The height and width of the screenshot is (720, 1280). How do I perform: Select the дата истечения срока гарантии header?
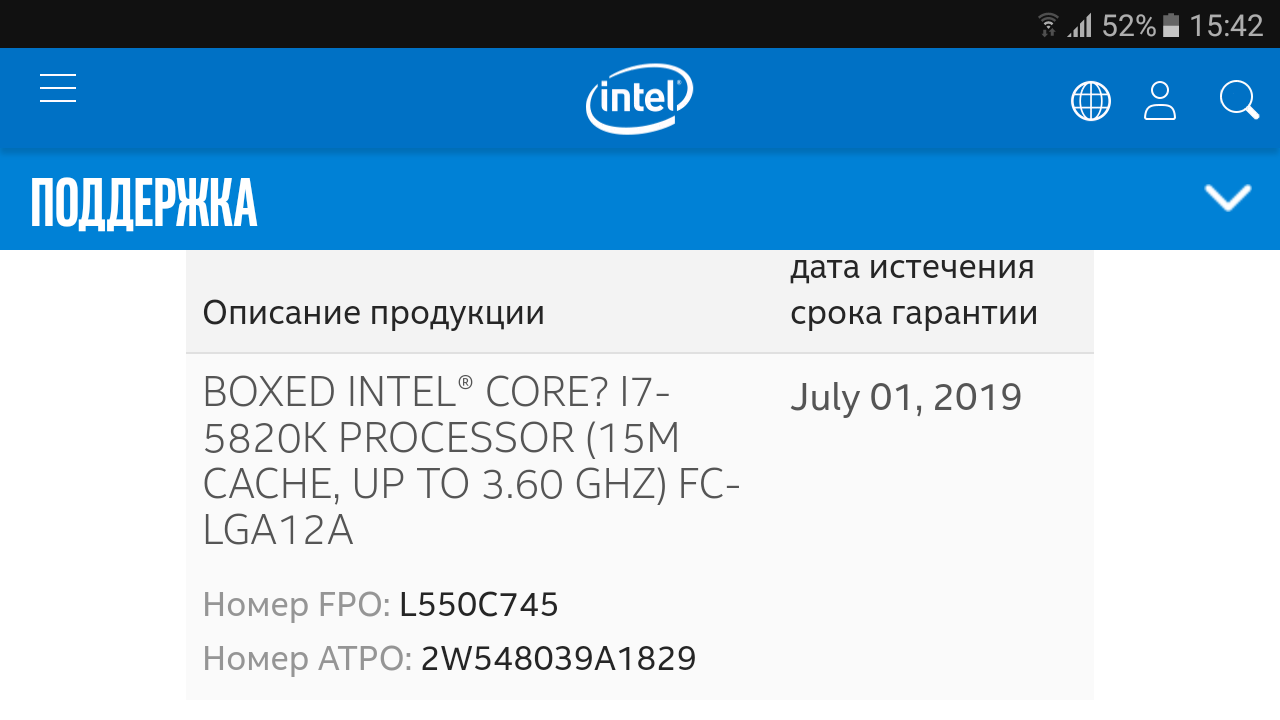[x=913, y=291]
